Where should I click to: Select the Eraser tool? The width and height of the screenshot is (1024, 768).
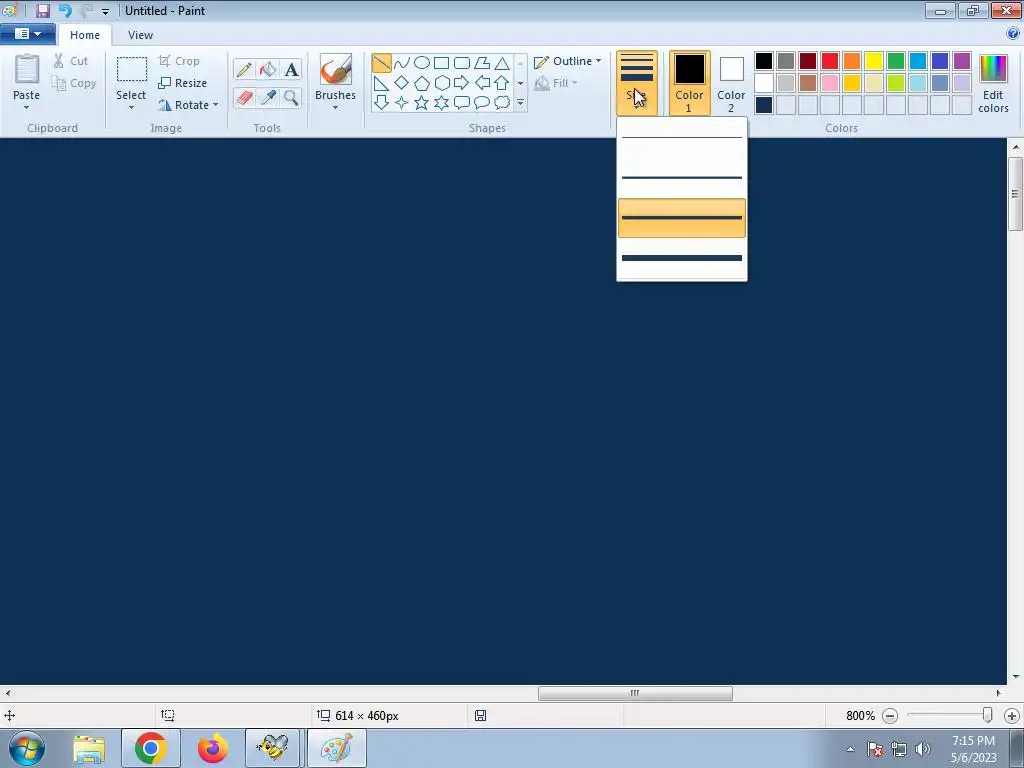click(x=244, y=97)
